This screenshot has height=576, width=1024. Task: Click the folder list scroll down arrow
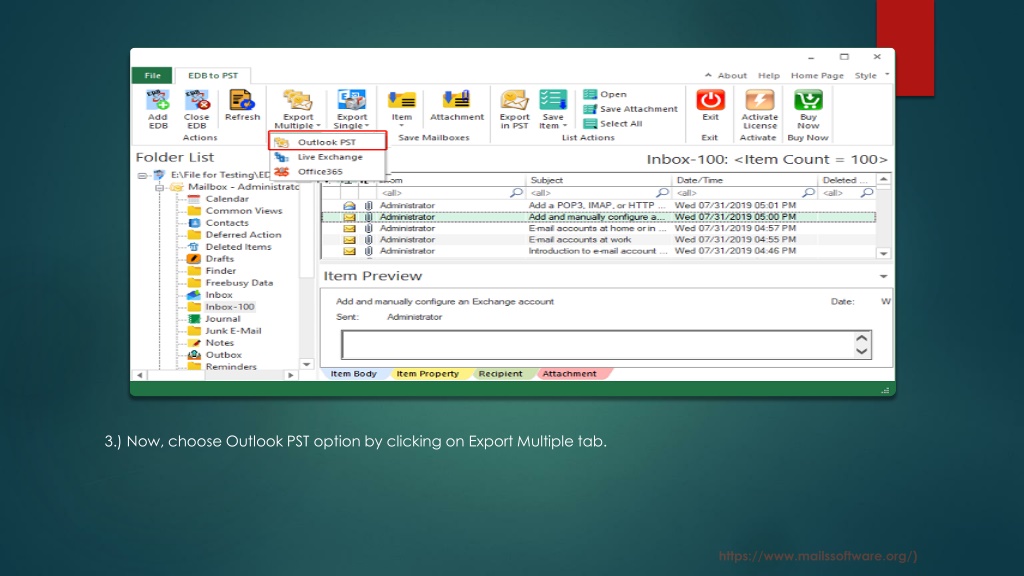point(306,364)
